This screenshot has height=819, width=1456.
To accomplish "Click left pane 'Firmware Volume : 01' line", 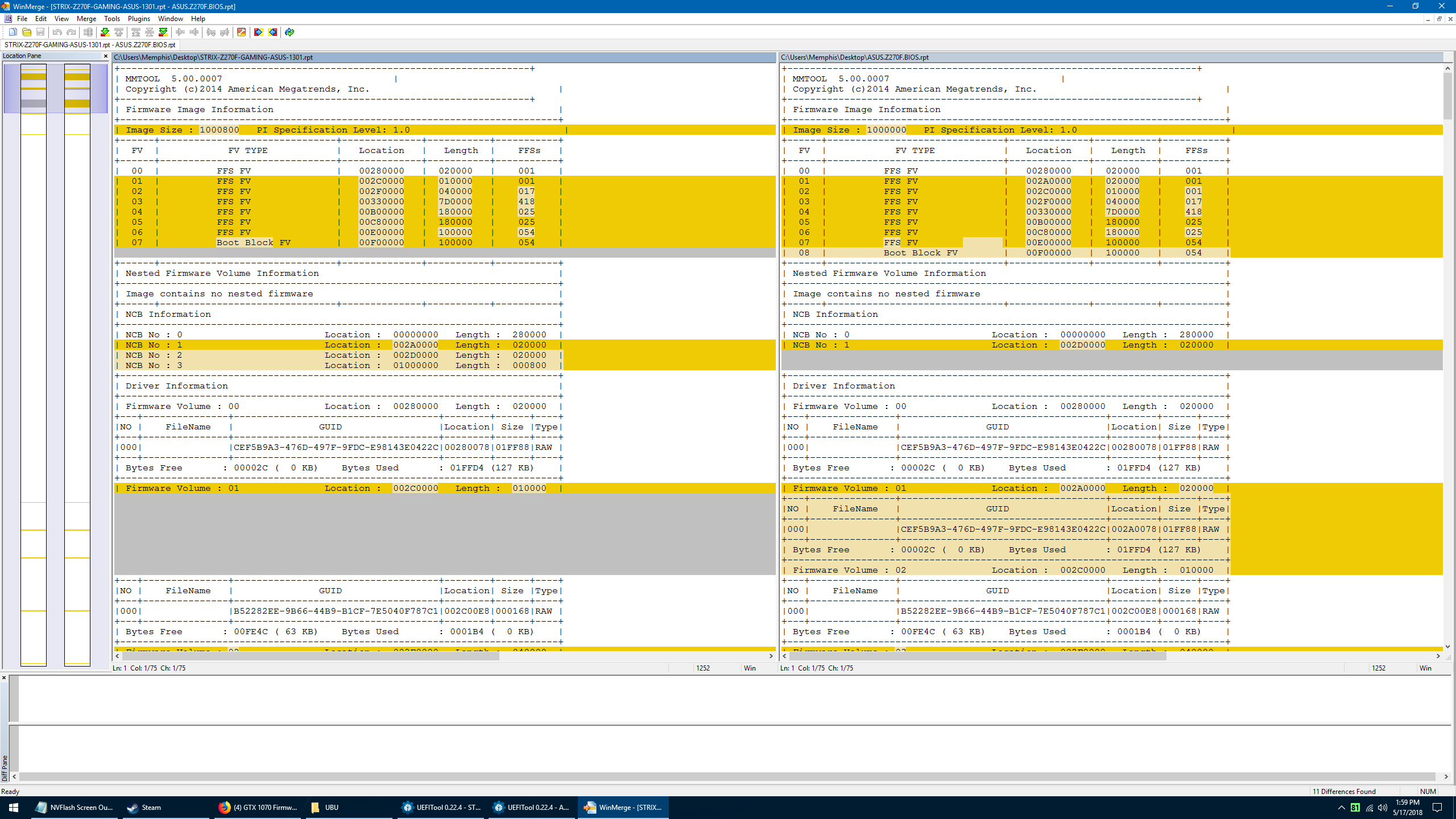I will pos(444,489).
